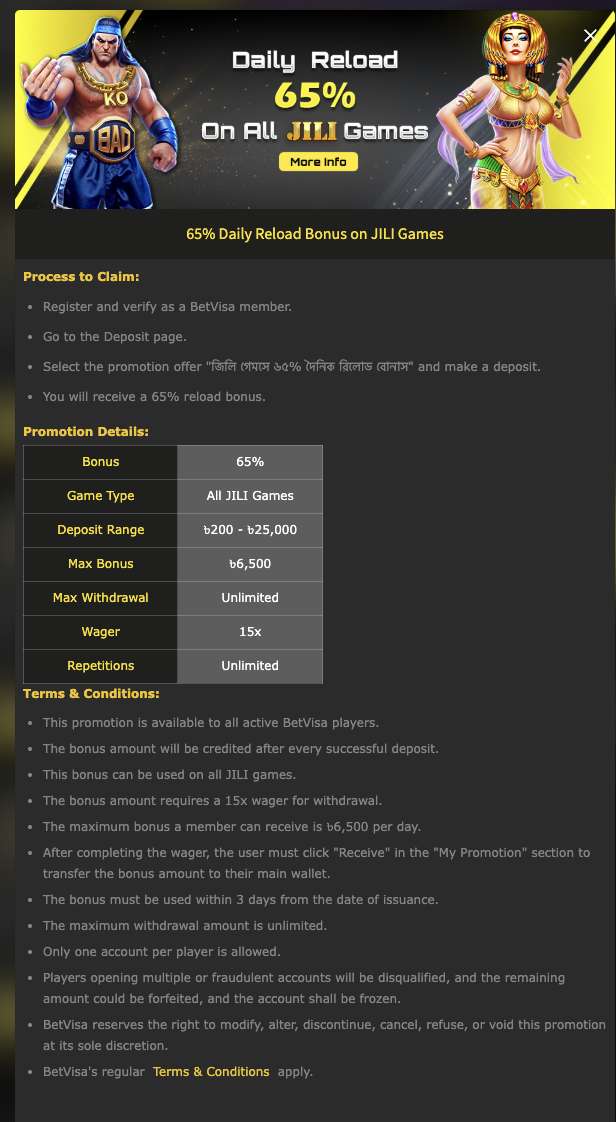Close the promotion popup with X
The width and height of the screenshot is (616, 1122).
pos(590,35)
